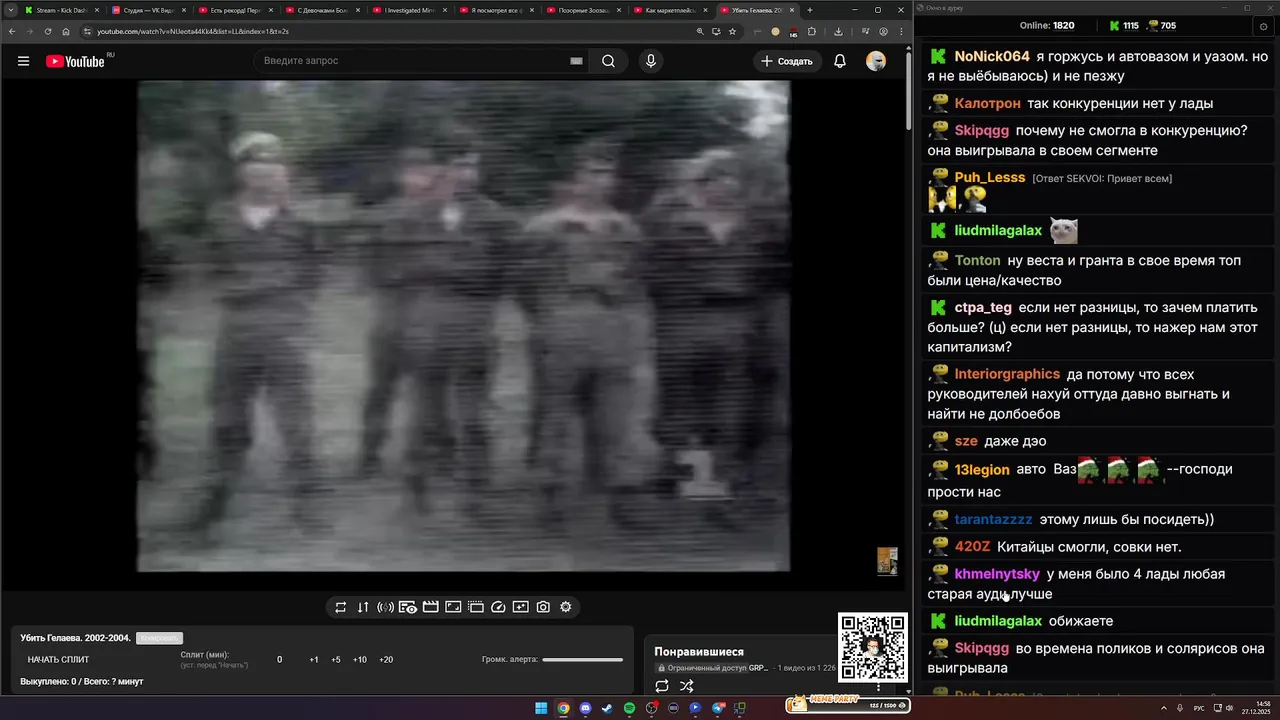This screenshot has height=720, width=1280.
Task: Switch to the Студия — VK Видео tab
Action: pos(148,10)
